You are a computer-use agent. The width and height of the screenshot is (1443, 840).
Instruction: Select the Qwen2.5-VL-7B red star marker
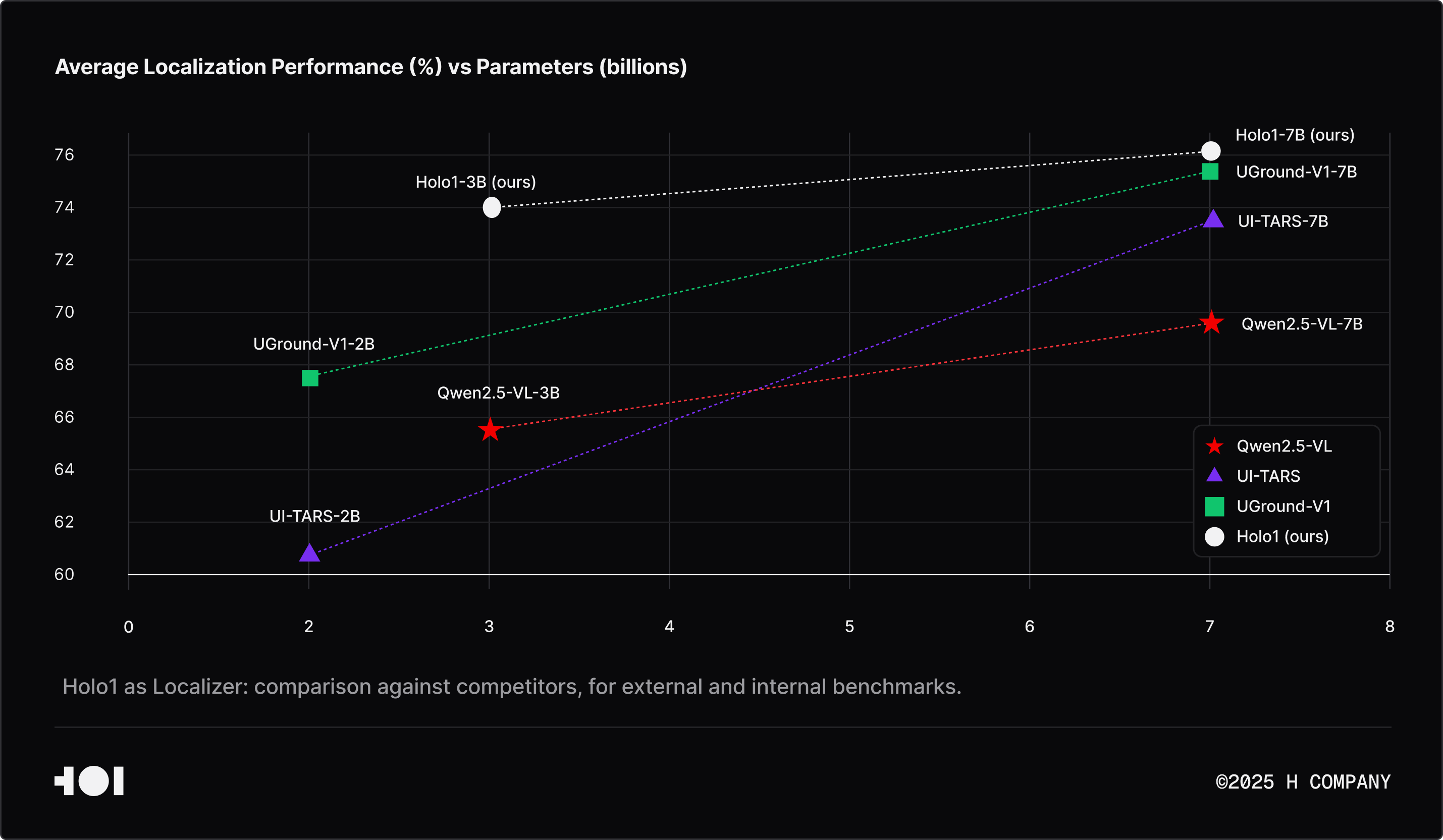tap(1211, 323)
